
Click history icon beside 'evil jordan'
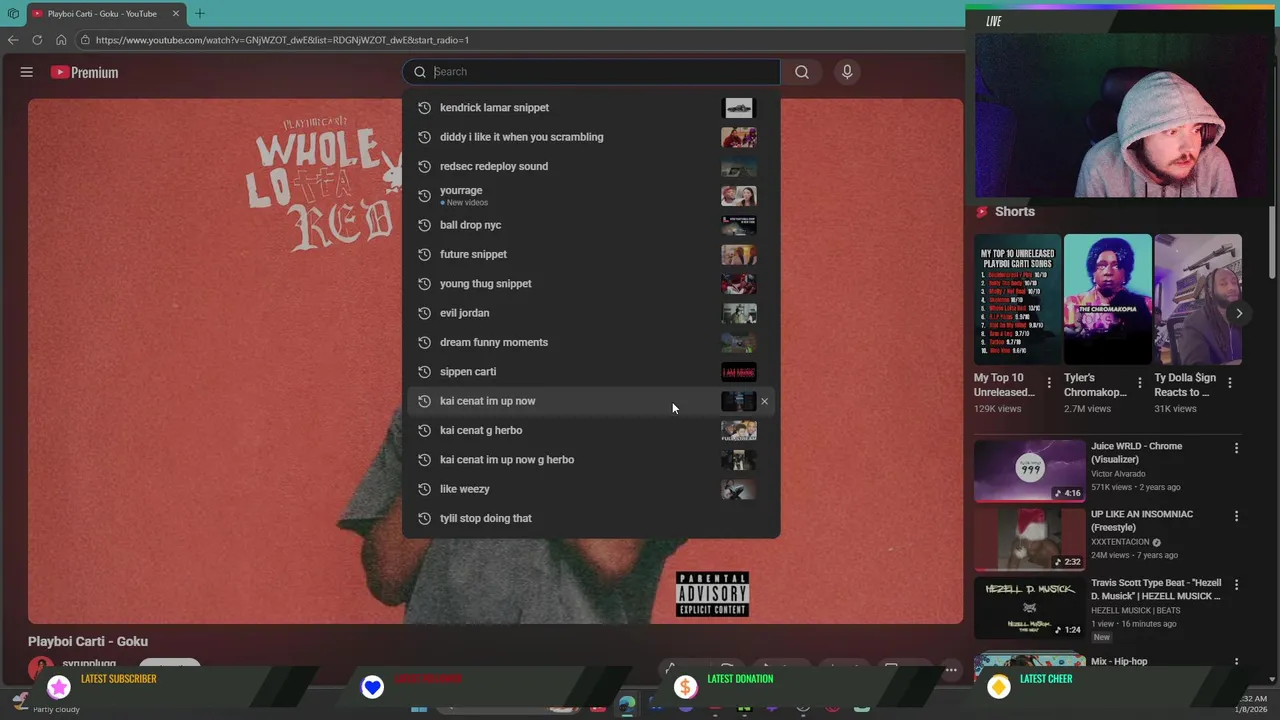[x=424, y=313]
